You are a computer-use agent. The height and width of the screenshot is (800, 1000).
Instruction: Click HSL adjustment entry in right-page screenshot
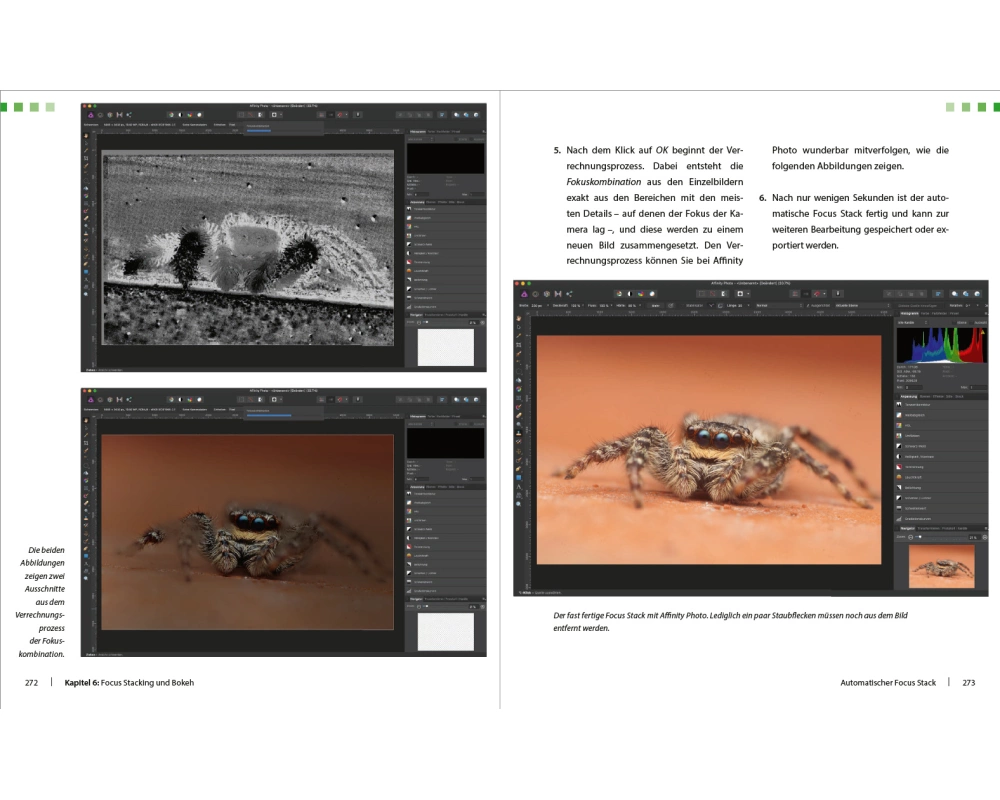[x=908, y=424]
